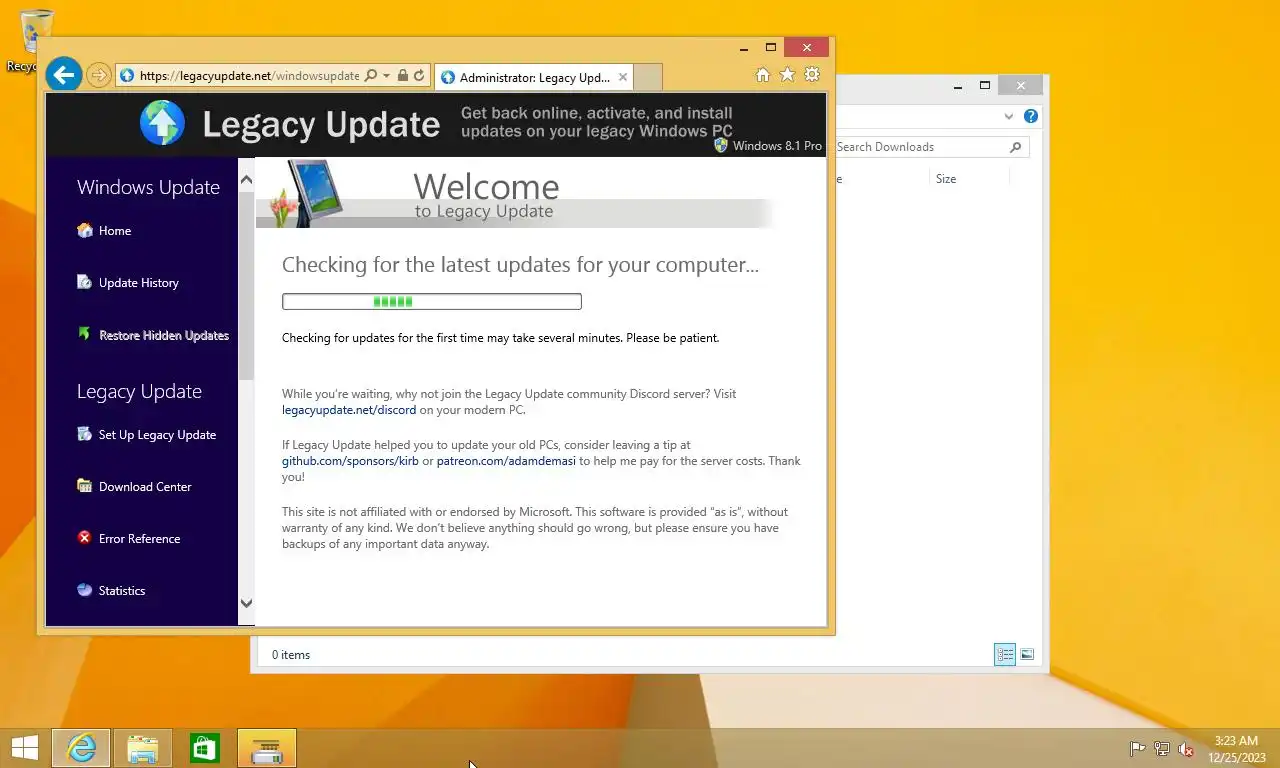Click the Download Center icon
Viewport: 1280px width, 768px height.
click(85, 486)
